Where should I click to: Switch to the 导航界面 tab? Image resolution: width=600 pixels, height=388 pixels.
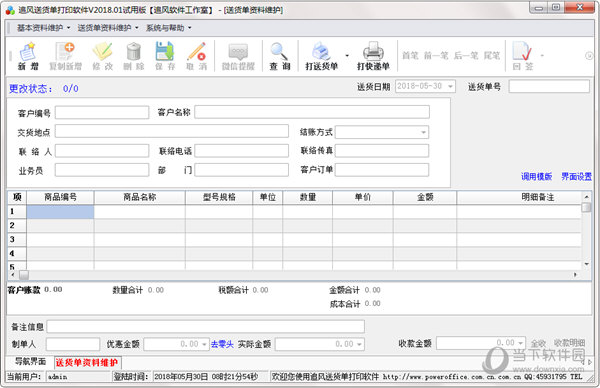point(30,362)
